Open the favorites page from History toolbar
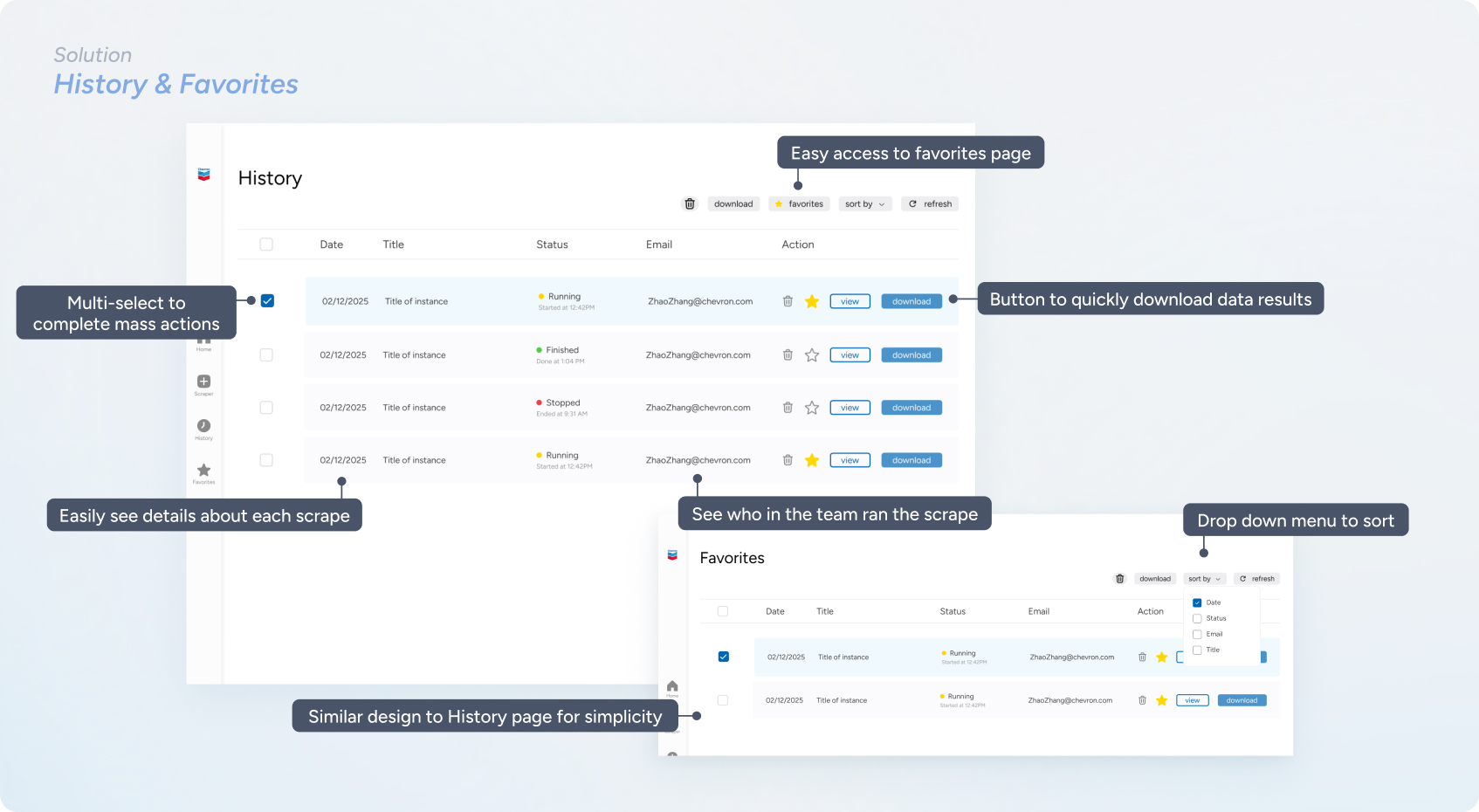 (799, 204)
